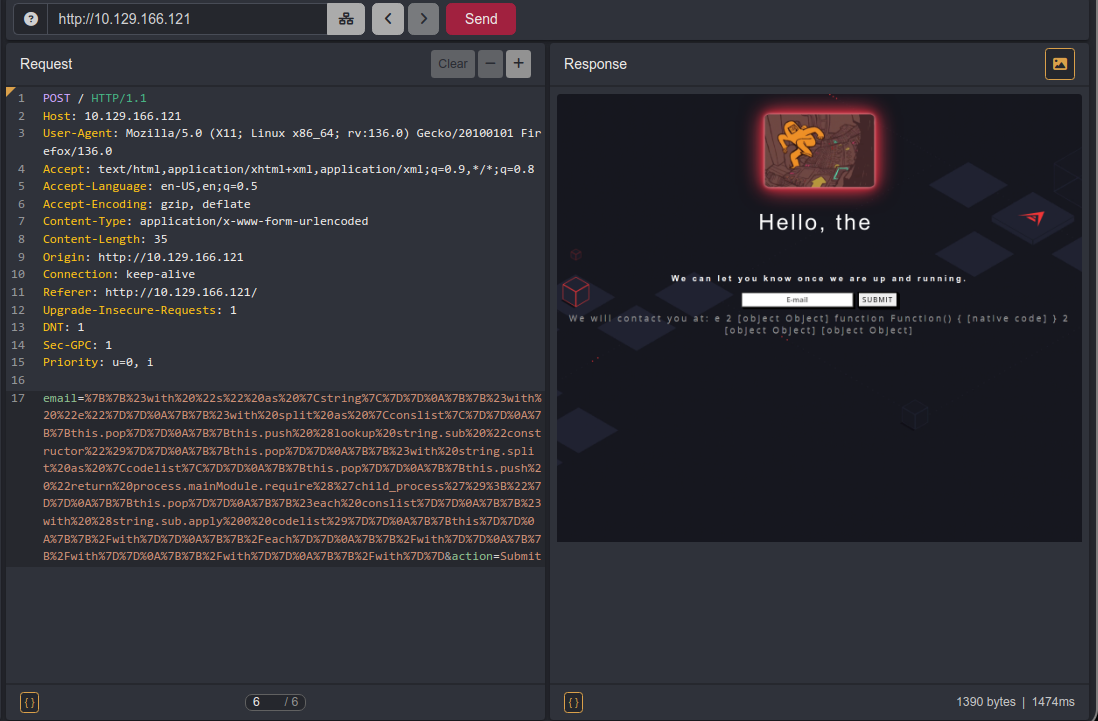Edit the request page number field
Viewport: 1098px width, 721px height.
(x=265, y=701)
